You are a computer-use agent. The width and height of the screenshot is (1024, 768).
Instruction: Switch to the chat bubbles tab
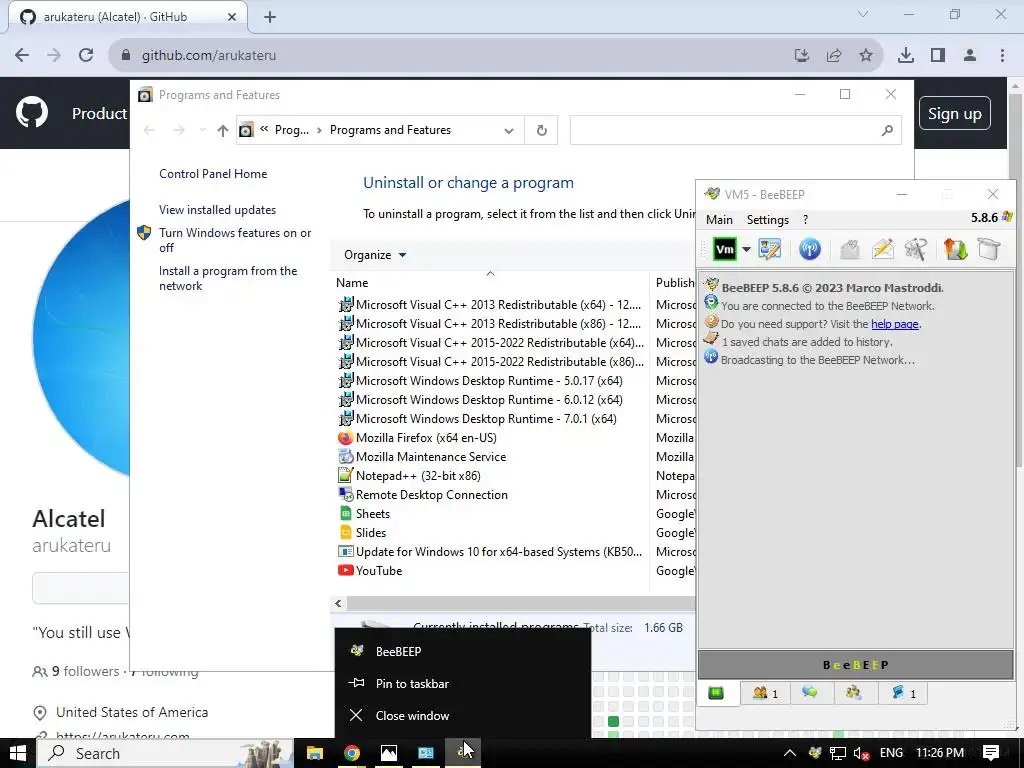tap(810, 693)
